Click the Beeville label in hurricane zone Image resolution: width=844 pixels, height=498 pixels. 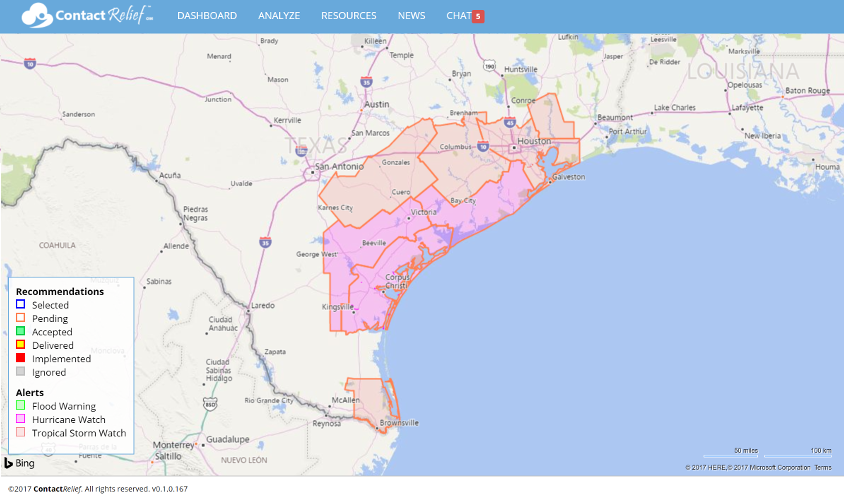click(x=374, y=243)
